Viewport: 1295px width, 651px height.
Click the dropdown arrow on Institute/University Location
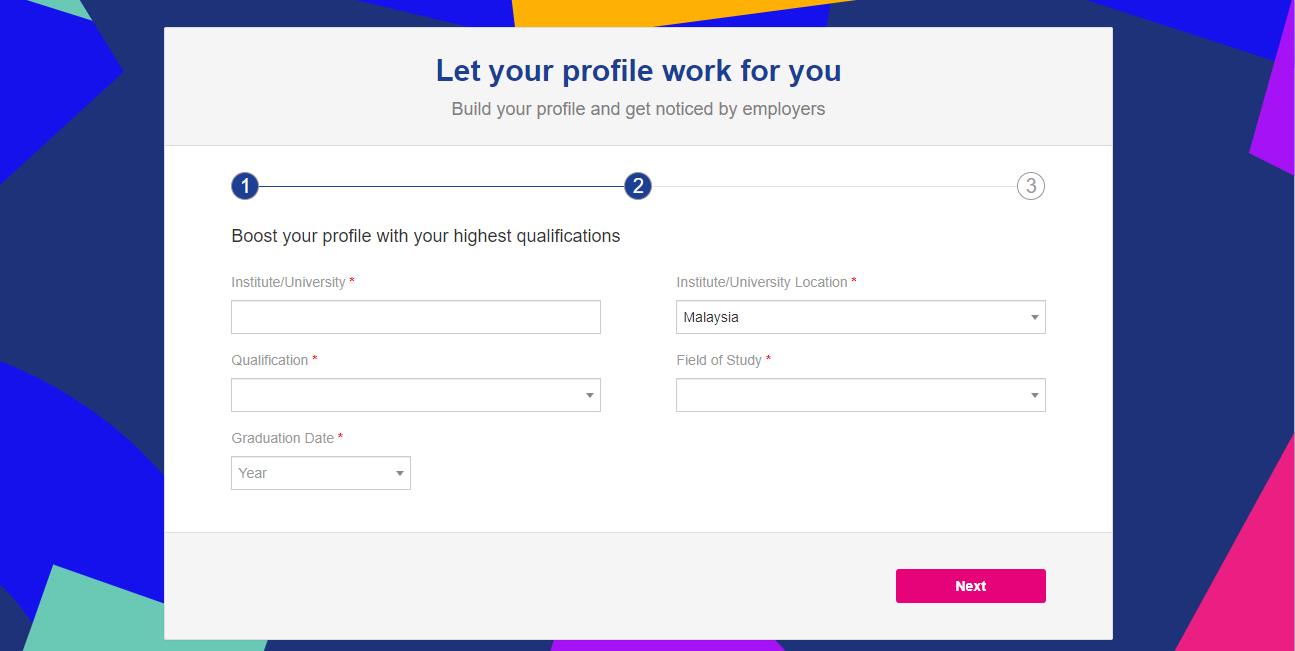[x=1034, y=317]
